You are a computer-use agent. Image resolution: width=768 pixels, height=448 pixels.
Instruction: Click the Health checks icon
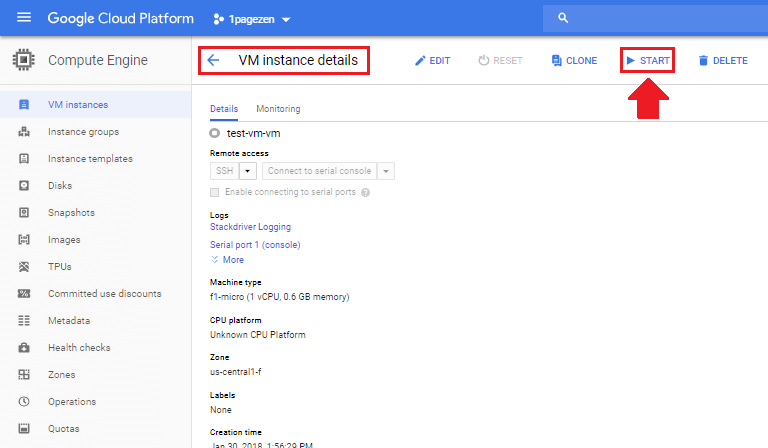point(24,348)
